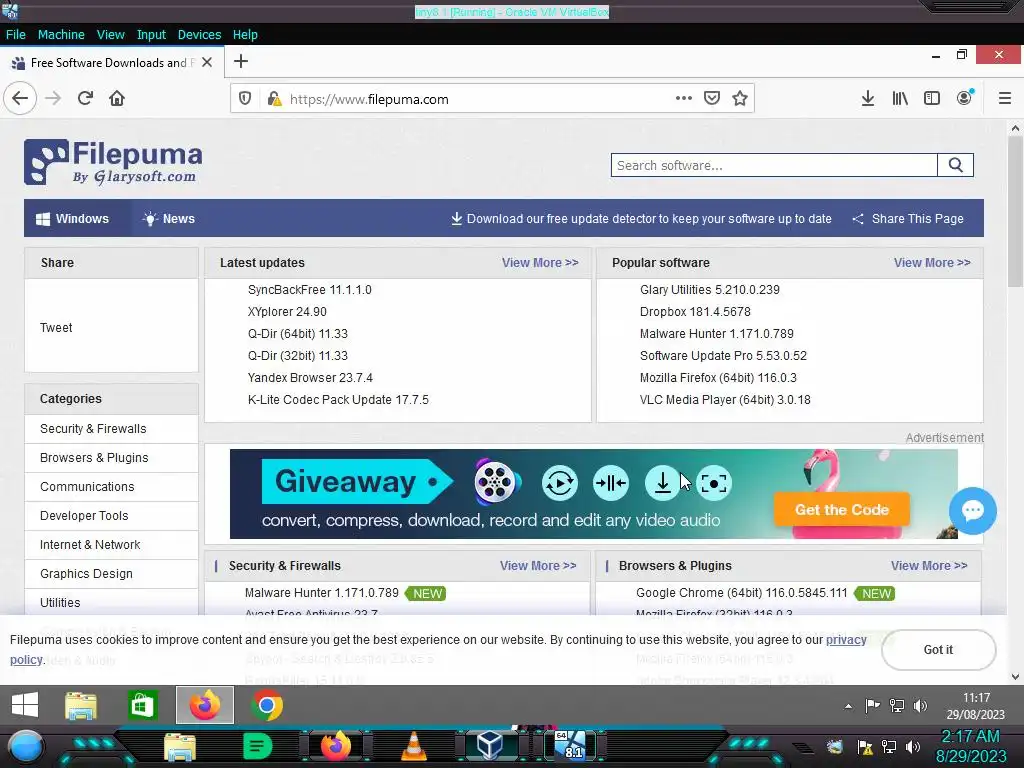Open the VirtualBox View menu
This screenshot has height=768, width=1024.
click(110, 35)
